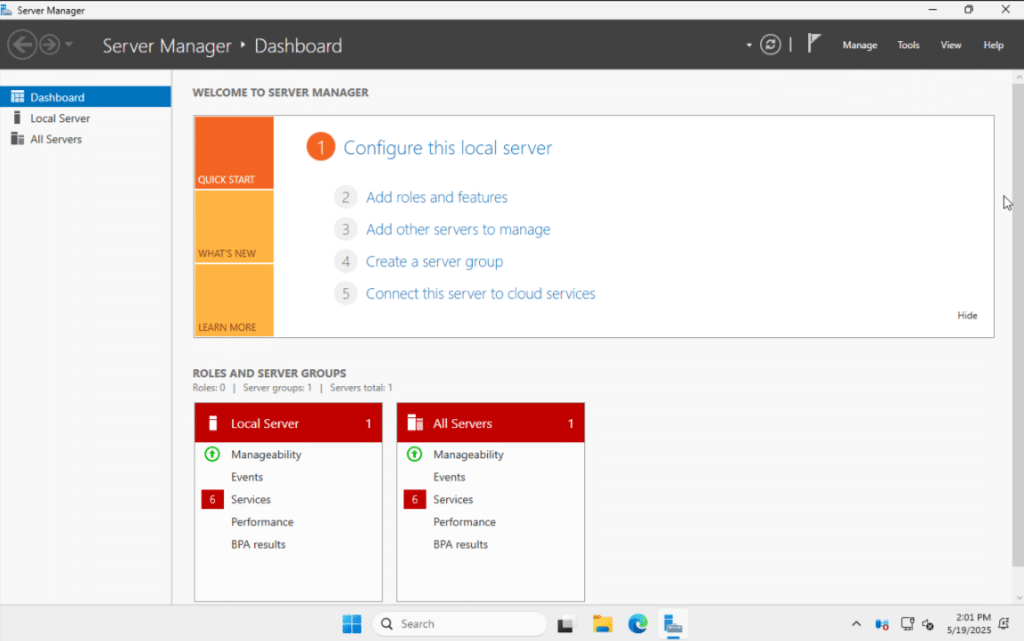Click the step 4 number circle
Screen dimensions: 1024x641
[345, 261]
